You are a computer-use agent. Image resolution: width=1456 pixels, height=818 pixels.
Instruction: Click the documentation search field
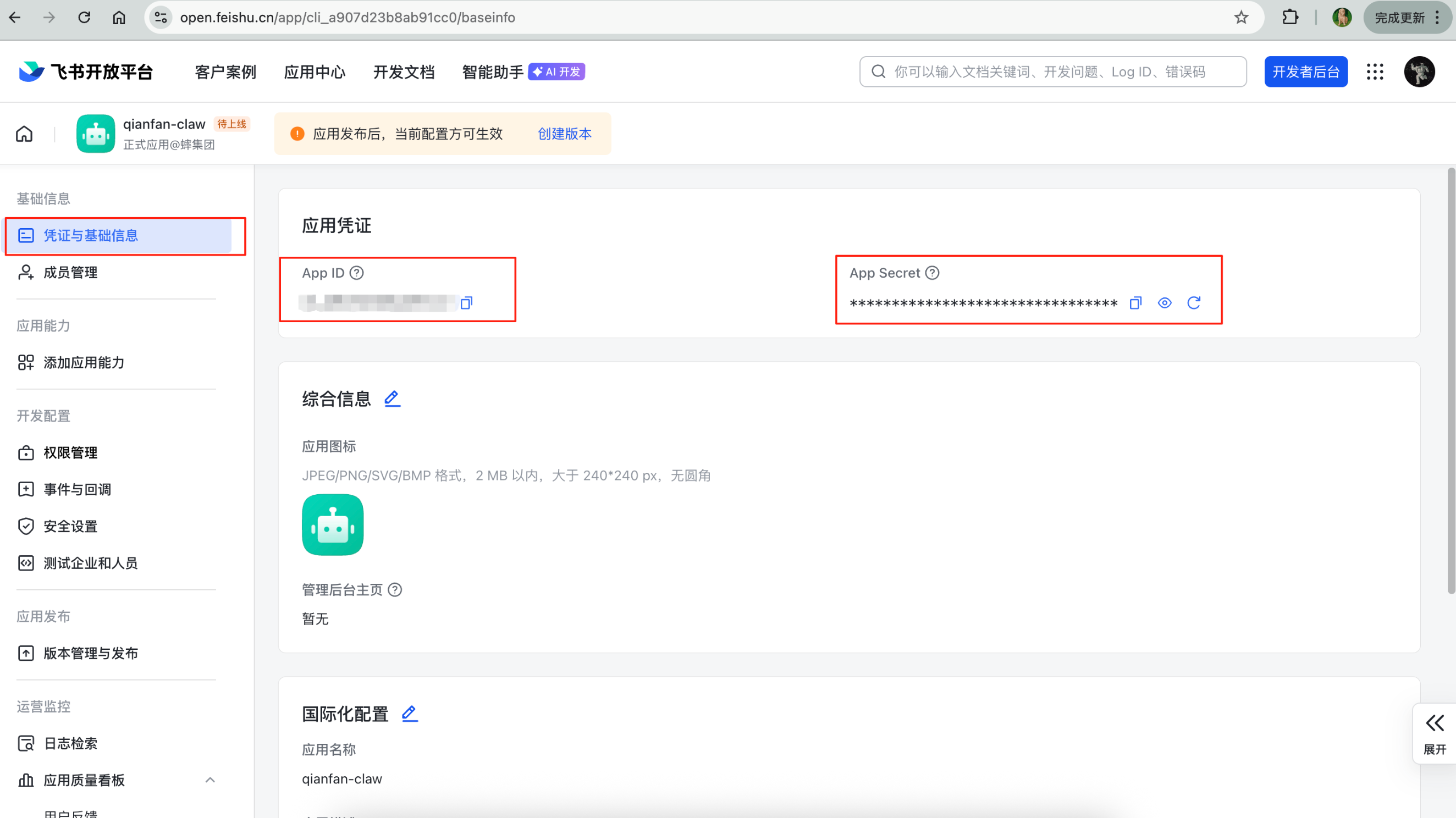pyautogui.click(x=1051, y=72)
